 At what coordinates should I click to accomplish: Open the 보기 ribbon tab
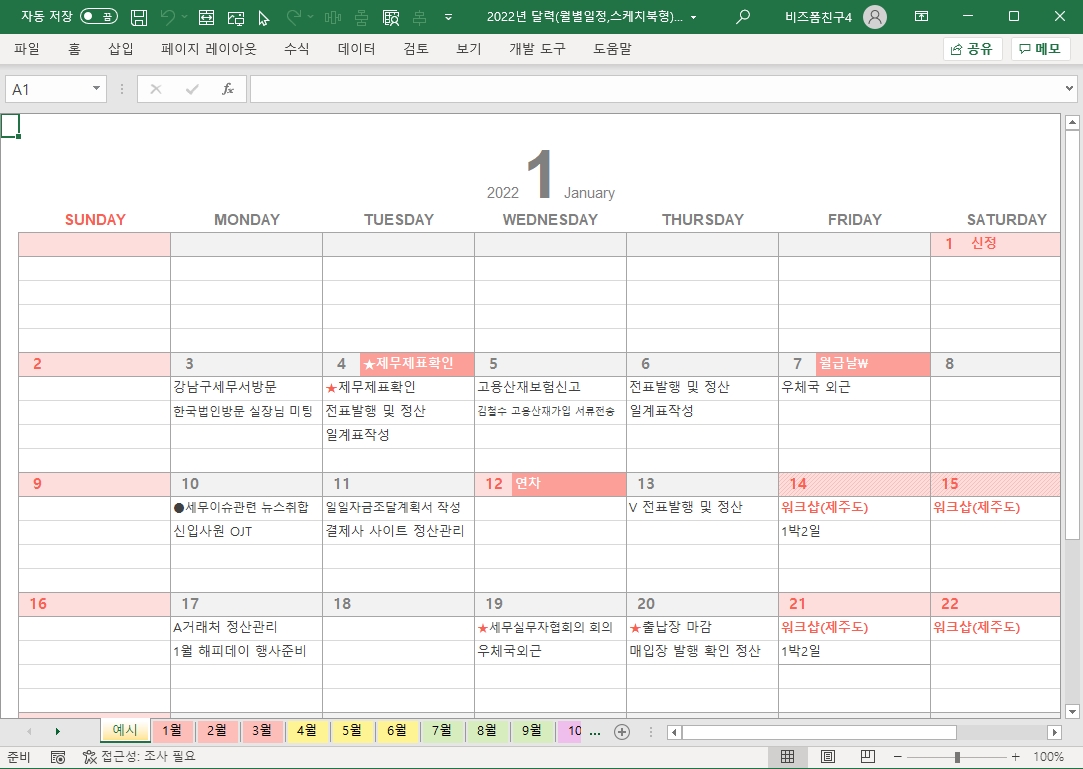point(468,48)
